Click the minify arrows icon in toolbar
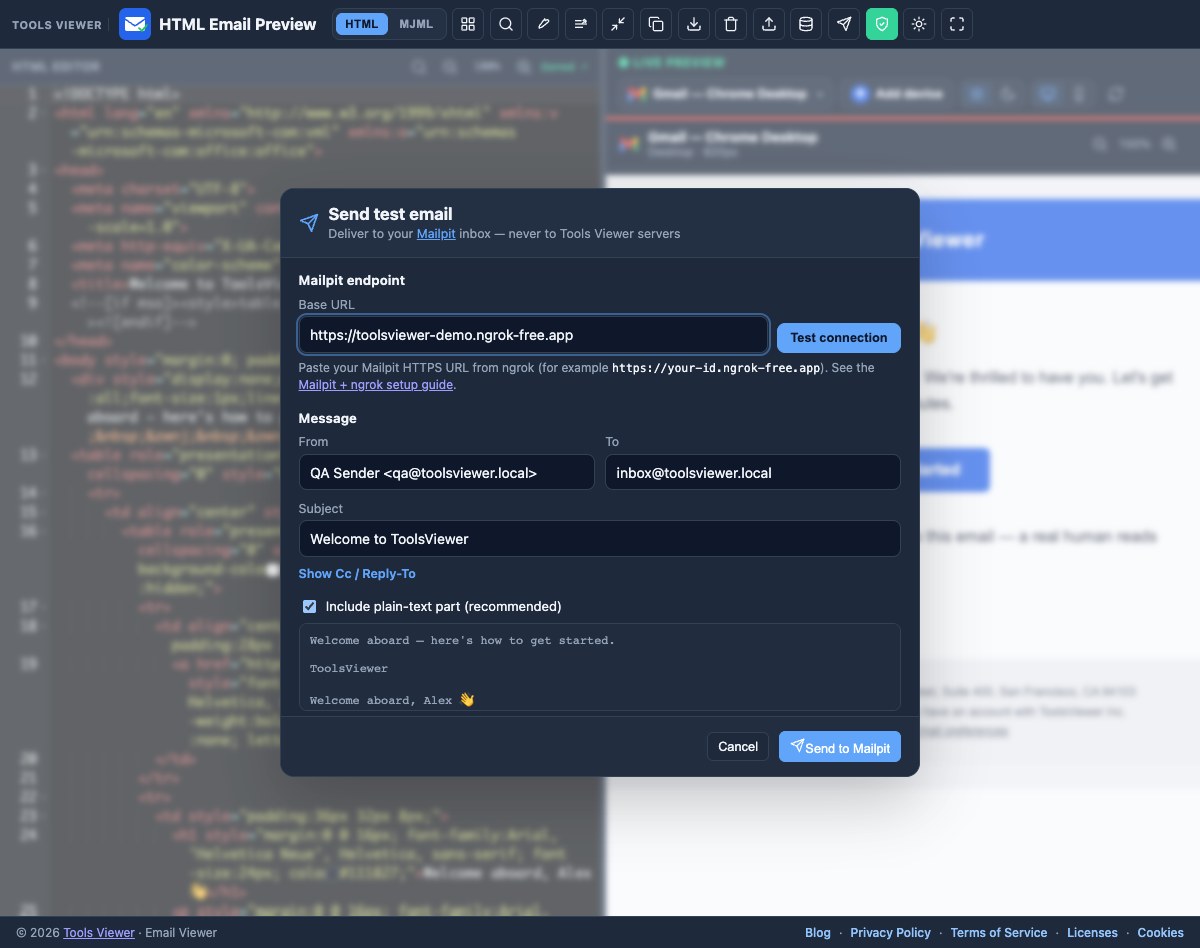The image size is (1200, 948). point(619,24)
